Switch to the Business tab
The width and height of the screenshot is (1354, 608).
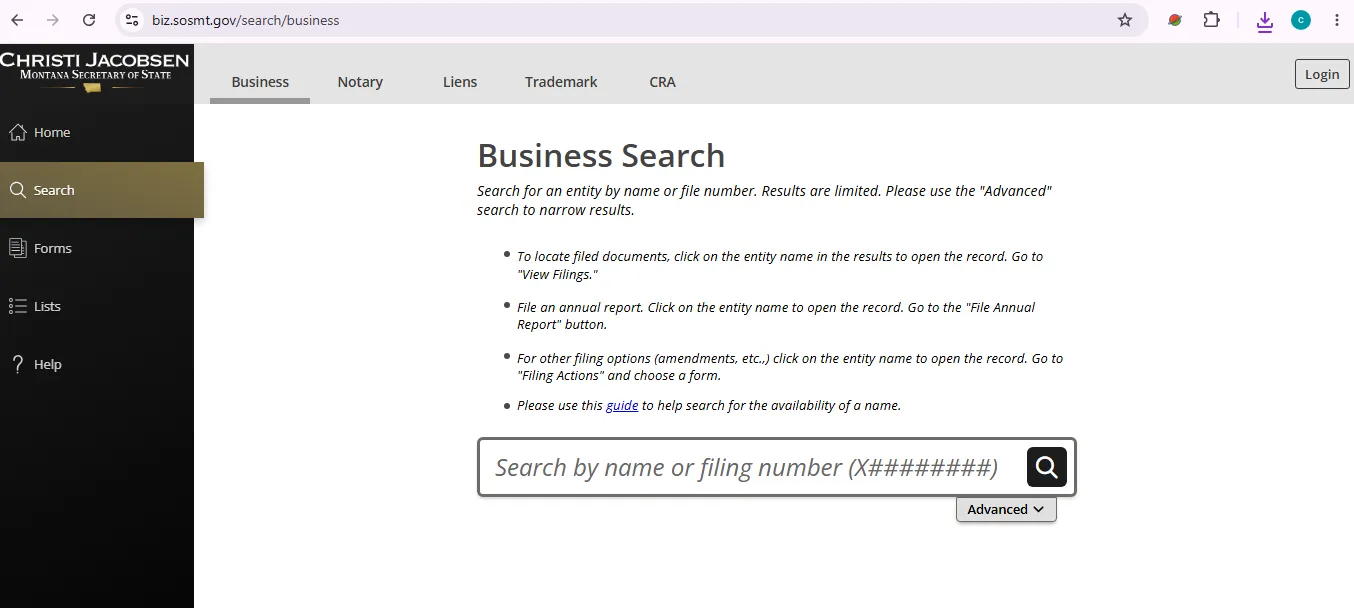pyautogui.click(x=260, y=82)
